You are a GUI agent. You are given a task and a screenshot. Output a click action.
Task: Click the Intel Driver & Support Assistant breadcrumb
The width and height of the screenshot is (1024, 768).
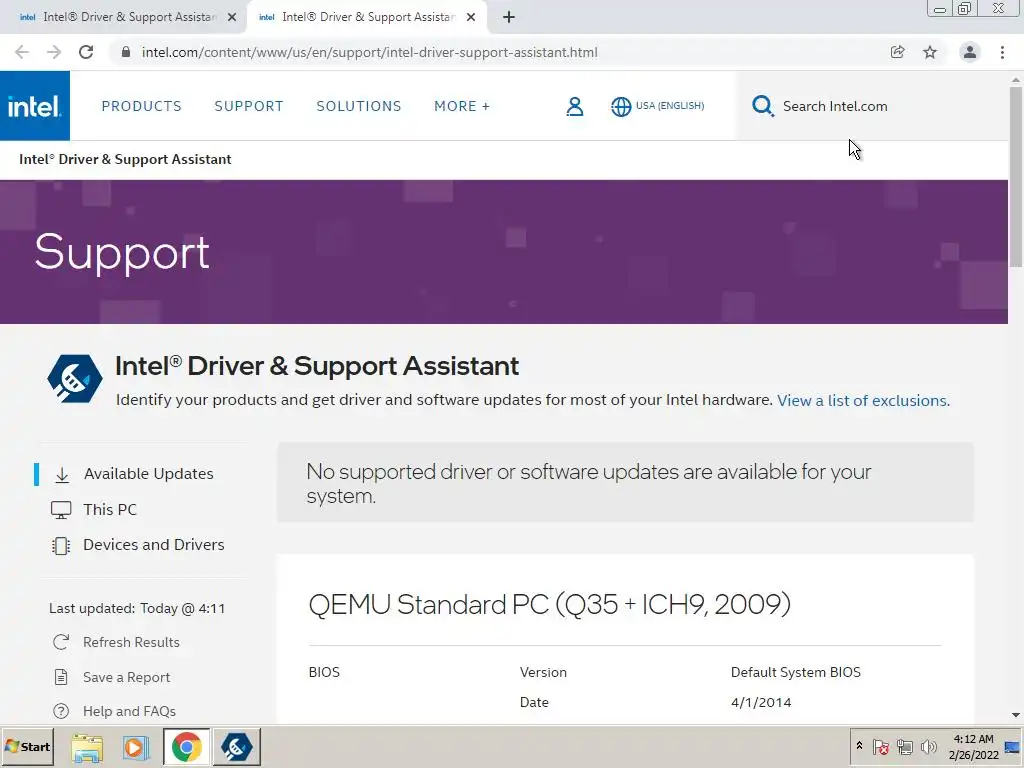point(125,159)
